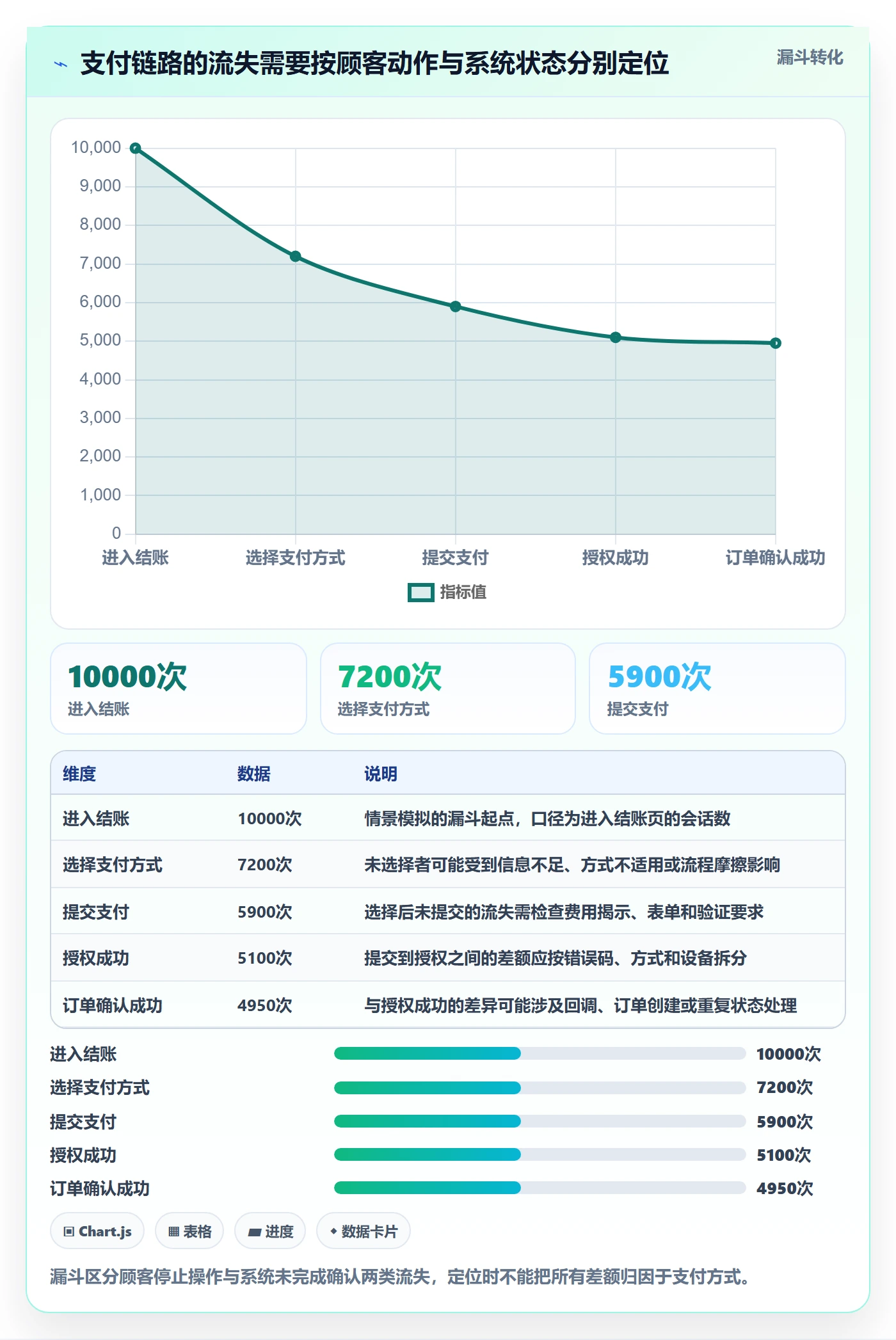Click the 进度 tag chip

coord(270,1231)
